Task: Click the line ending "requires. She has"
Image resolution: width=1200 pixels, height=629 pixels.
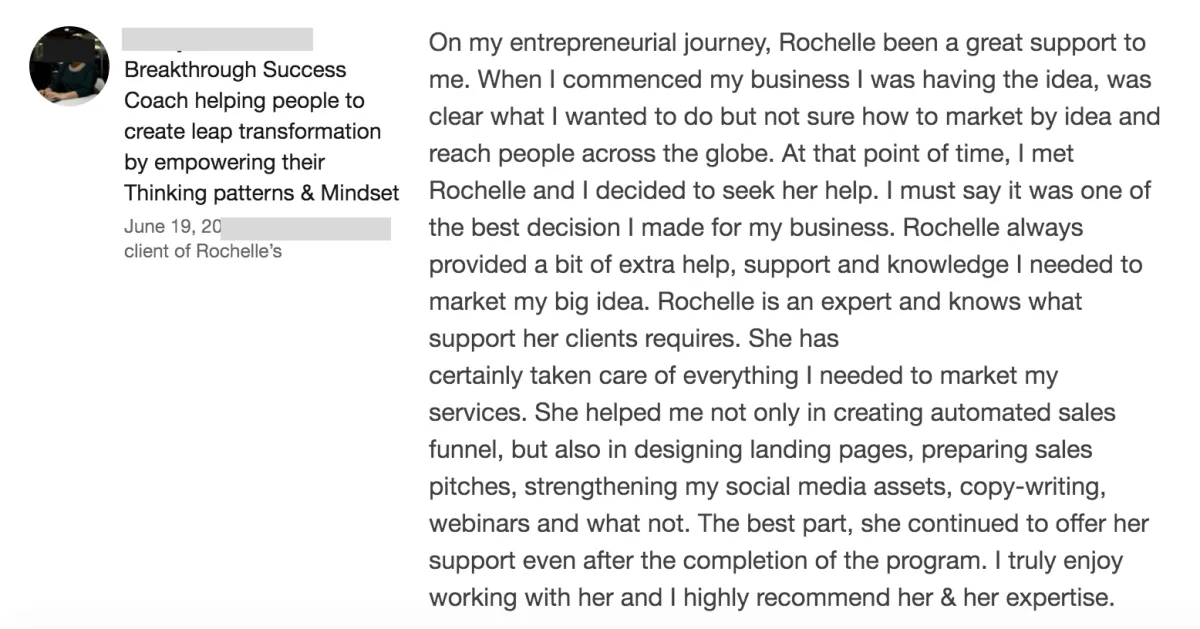Action: 634,339
